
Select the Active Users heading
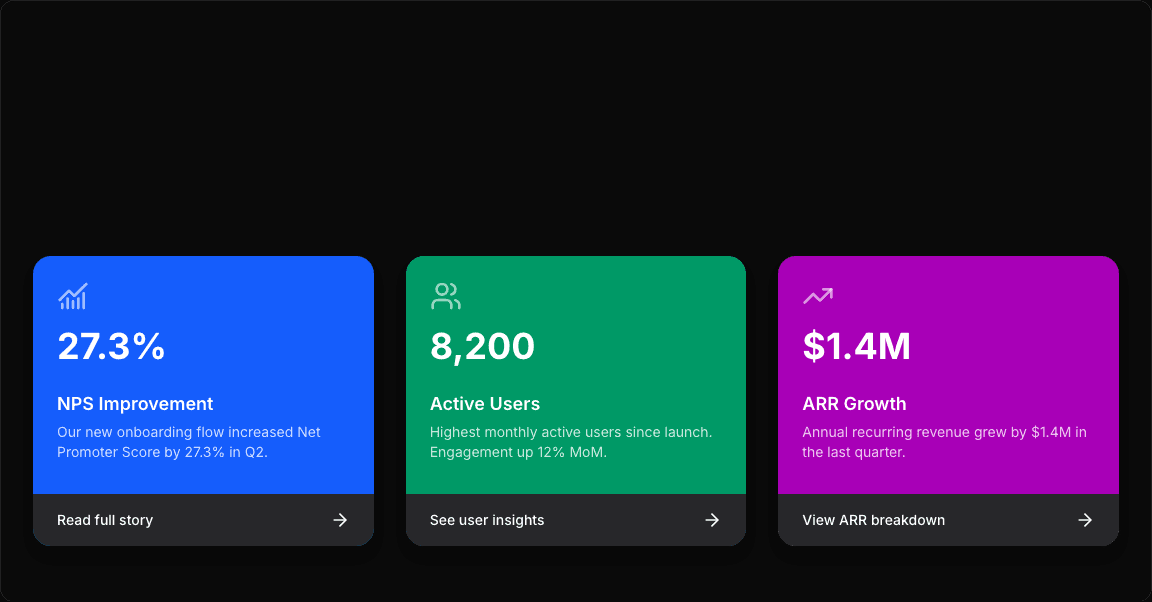pyautogui.click(x=485, y=404)
